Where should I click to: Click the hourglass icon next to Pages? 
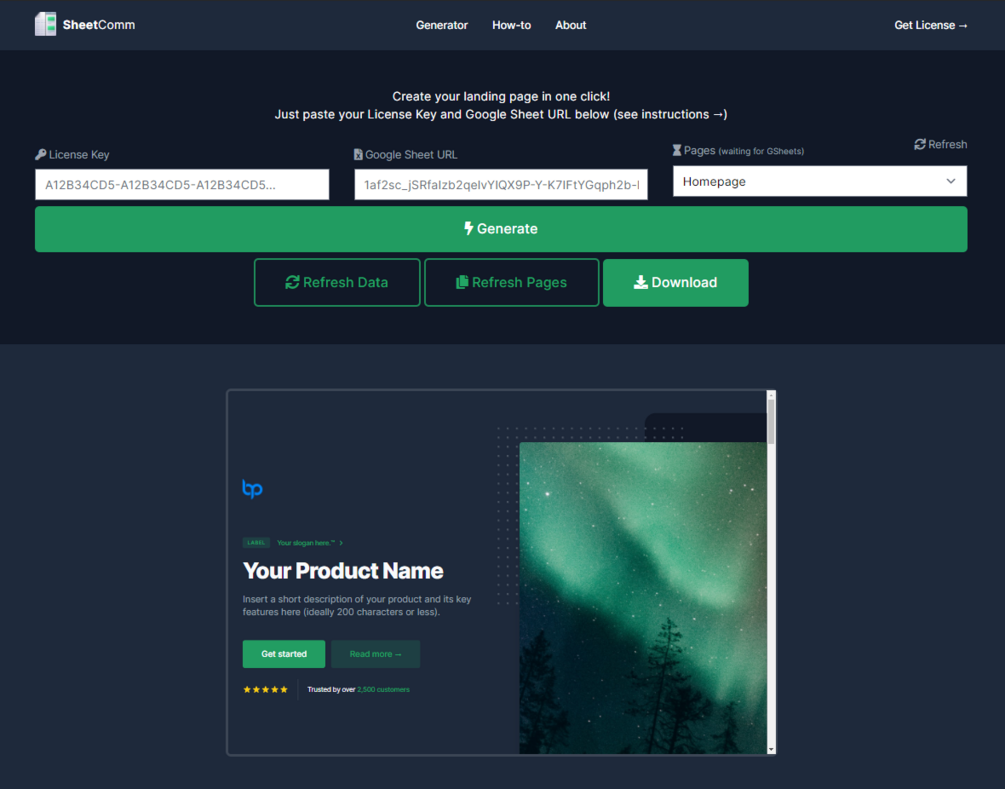click(677, 150)
